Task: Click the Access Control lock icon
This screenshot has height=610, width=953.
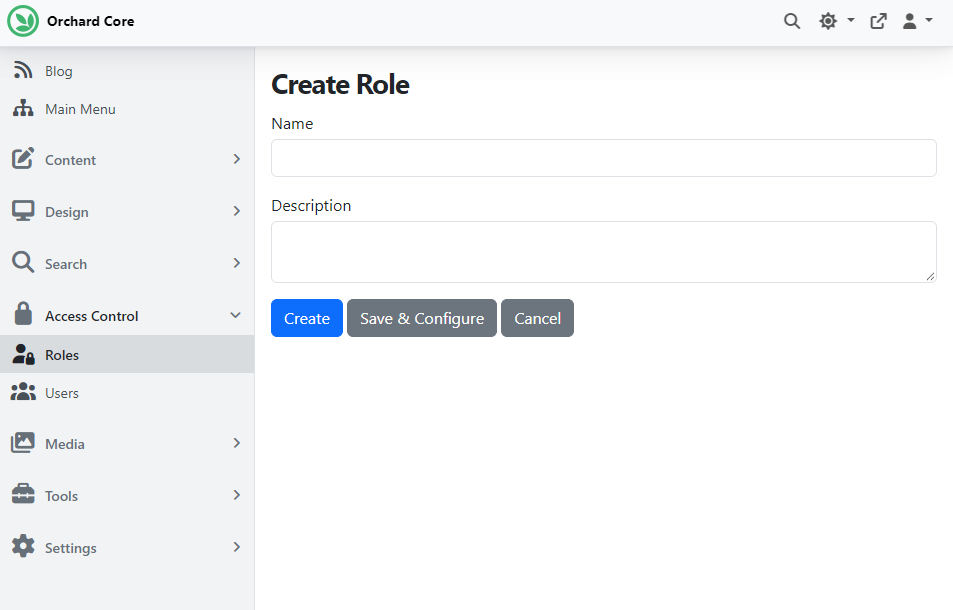Action: click(x=23, y=314)
